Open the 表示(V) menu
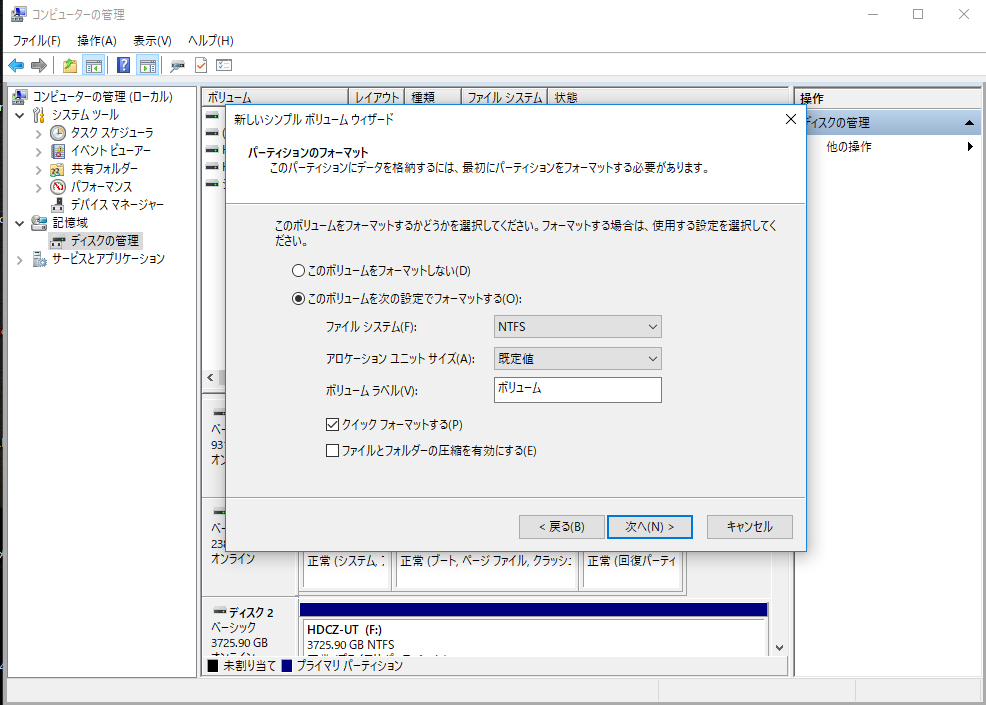The height and width of the screenshot is (705, 986). pyautogui.click(x=152, y=40)
